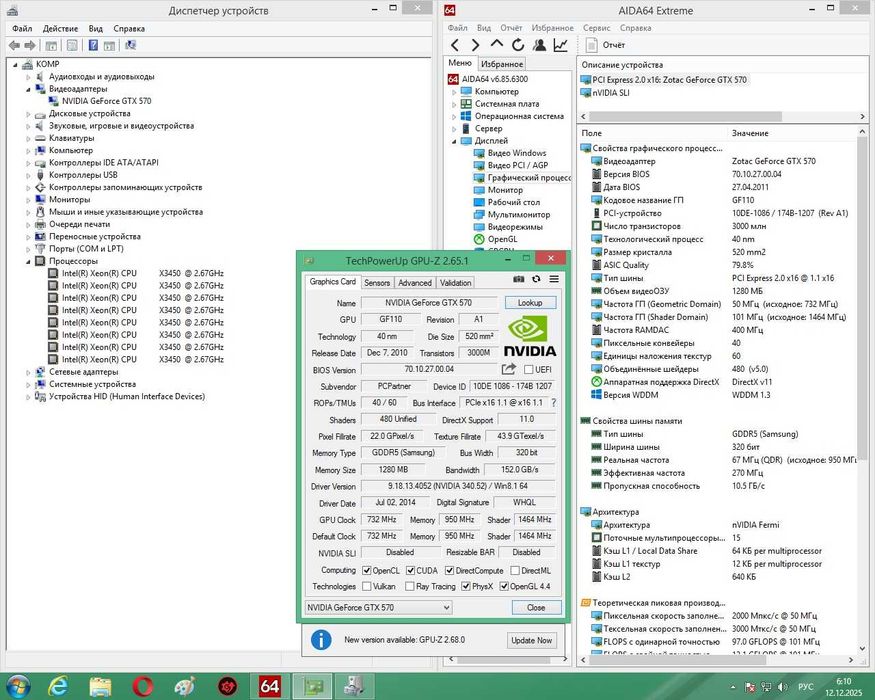Switch to the Sensors tab
This screenshot has height=700, width=875.
(x=377, y=283)
